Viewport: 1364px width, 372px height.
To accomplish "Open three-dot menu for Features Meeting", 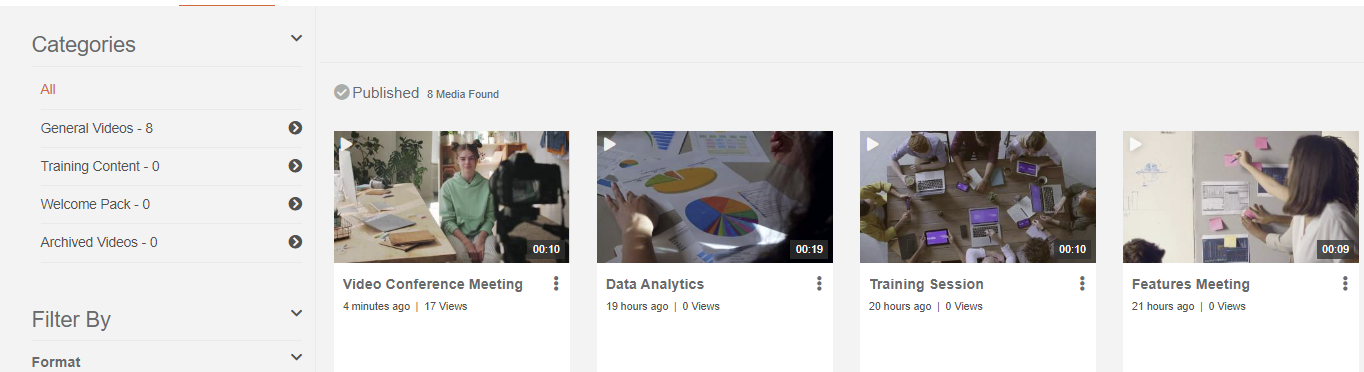I will pos(1345,284).
